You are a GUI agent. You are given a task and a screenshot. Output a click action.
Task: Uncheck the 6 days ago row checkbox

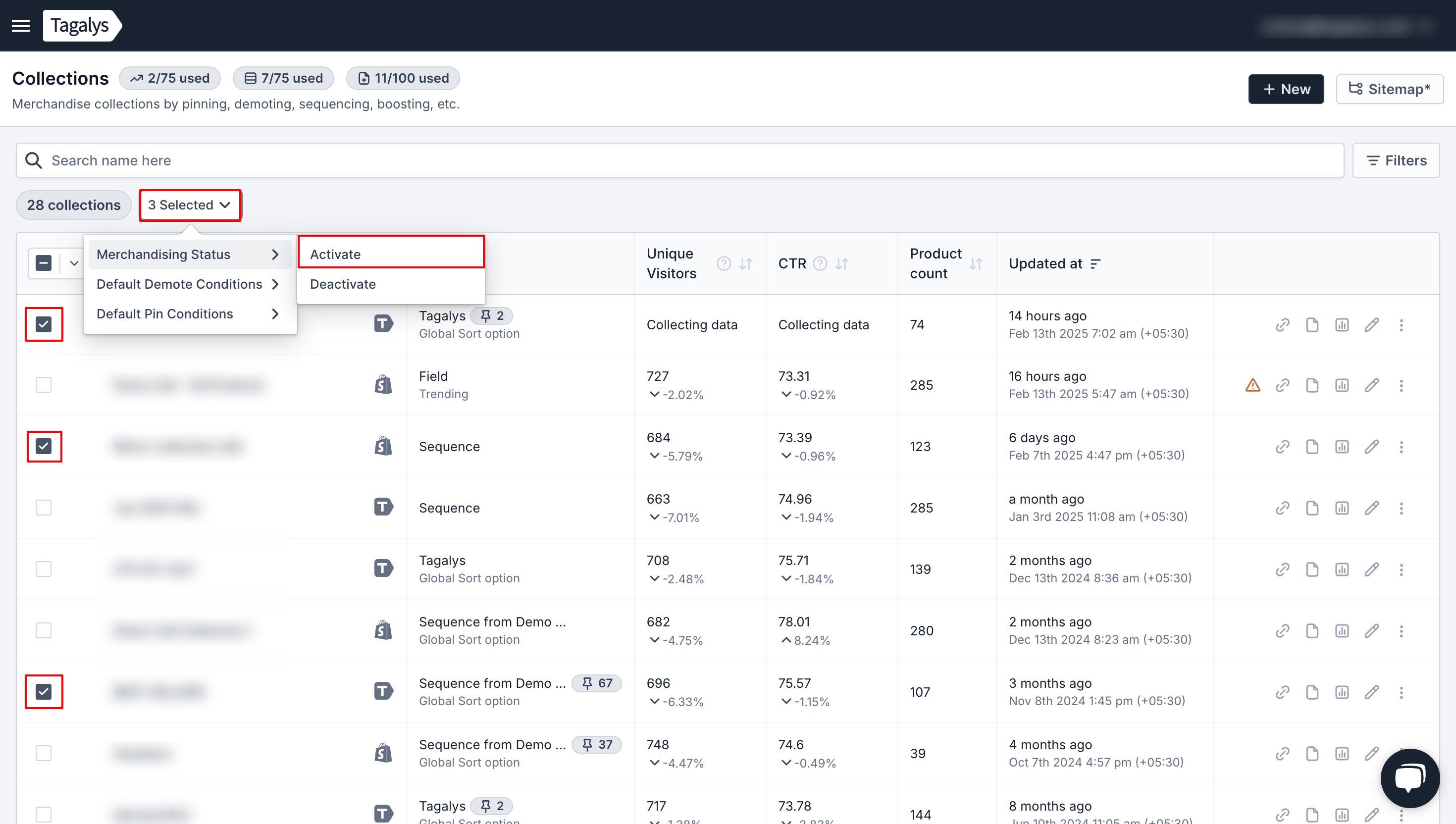[44, 447]
